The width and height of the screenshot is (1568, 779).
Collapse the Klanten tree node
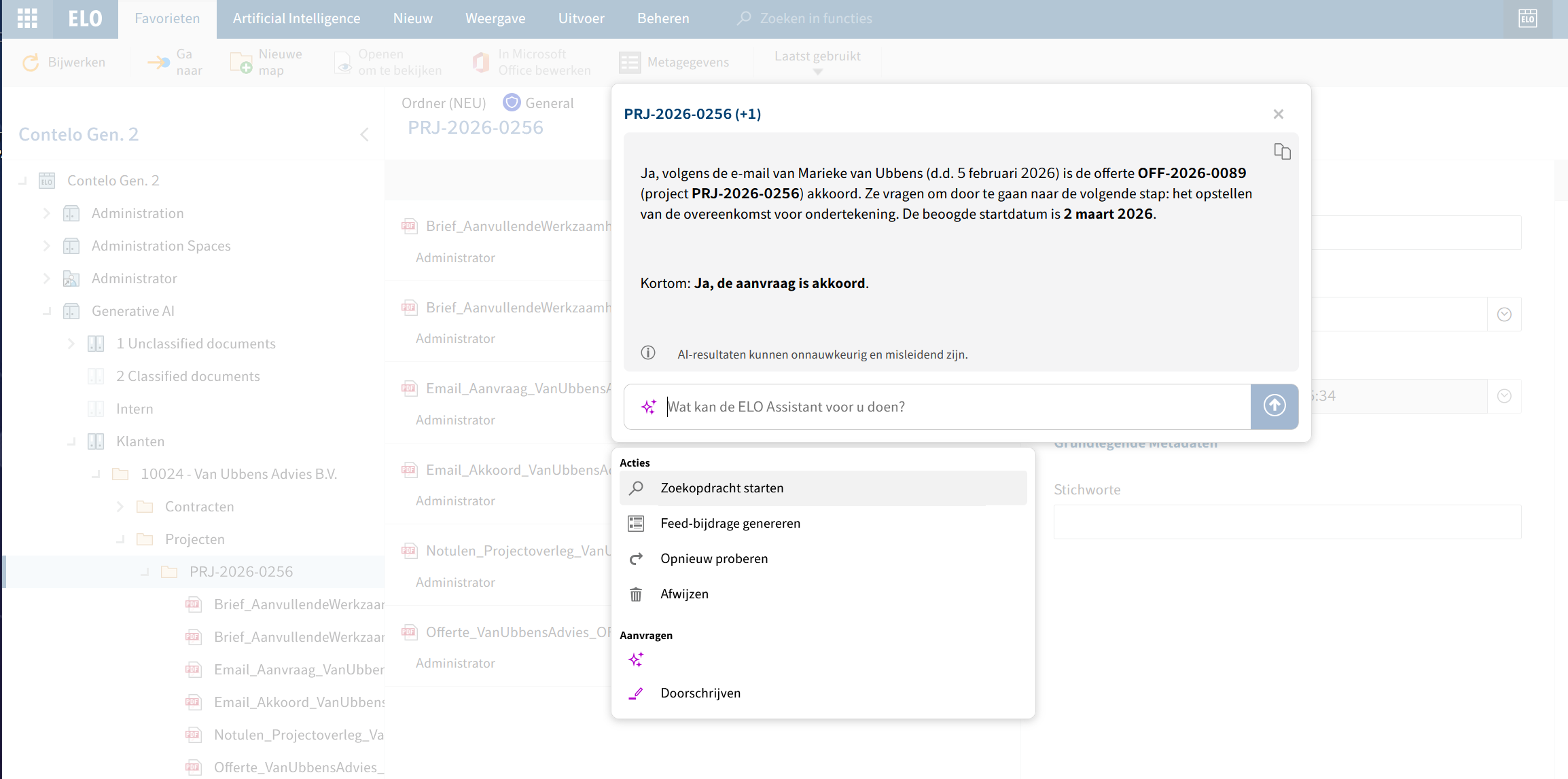click(71, 441)
